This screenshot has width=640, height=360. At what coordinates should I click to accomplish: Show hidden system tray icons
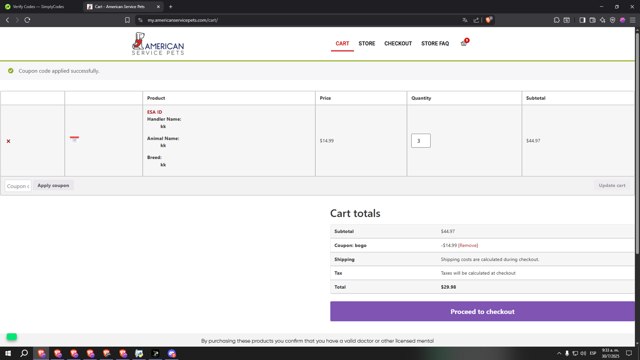pos(559,353)
